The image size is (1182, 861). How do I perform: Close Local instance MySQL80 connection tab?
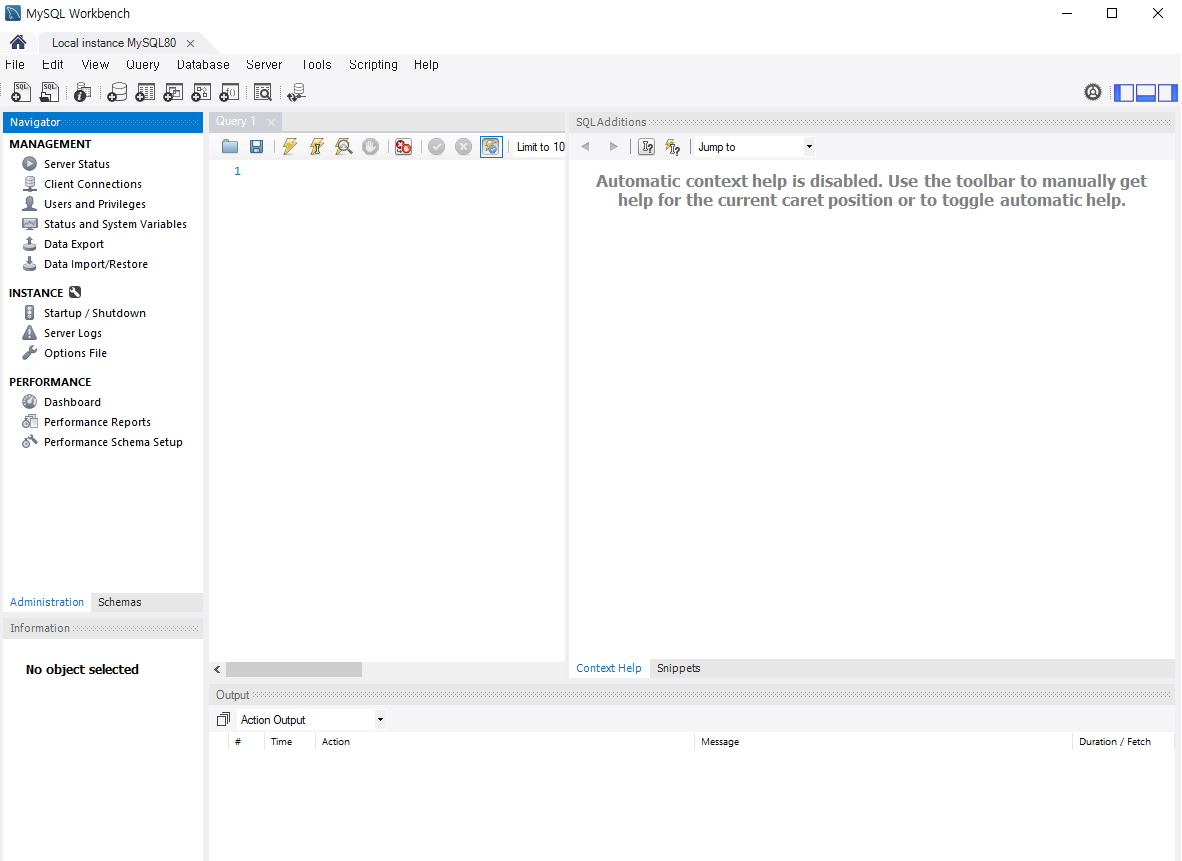click(x=190, y=43)
